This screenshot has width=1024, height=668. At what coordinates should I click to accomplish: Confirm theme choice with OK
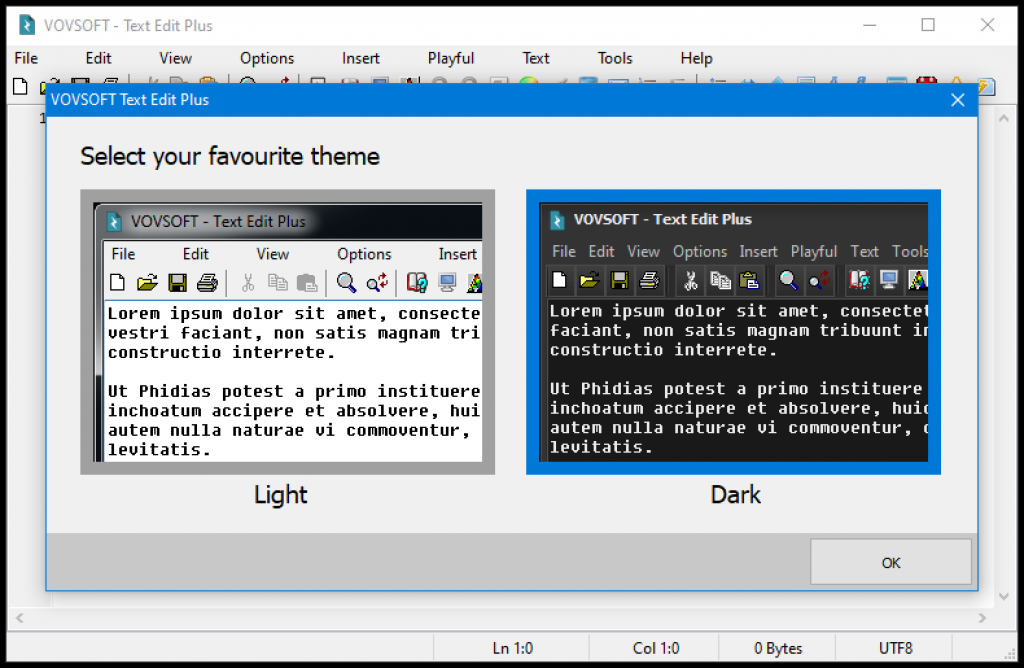point(891,562)
